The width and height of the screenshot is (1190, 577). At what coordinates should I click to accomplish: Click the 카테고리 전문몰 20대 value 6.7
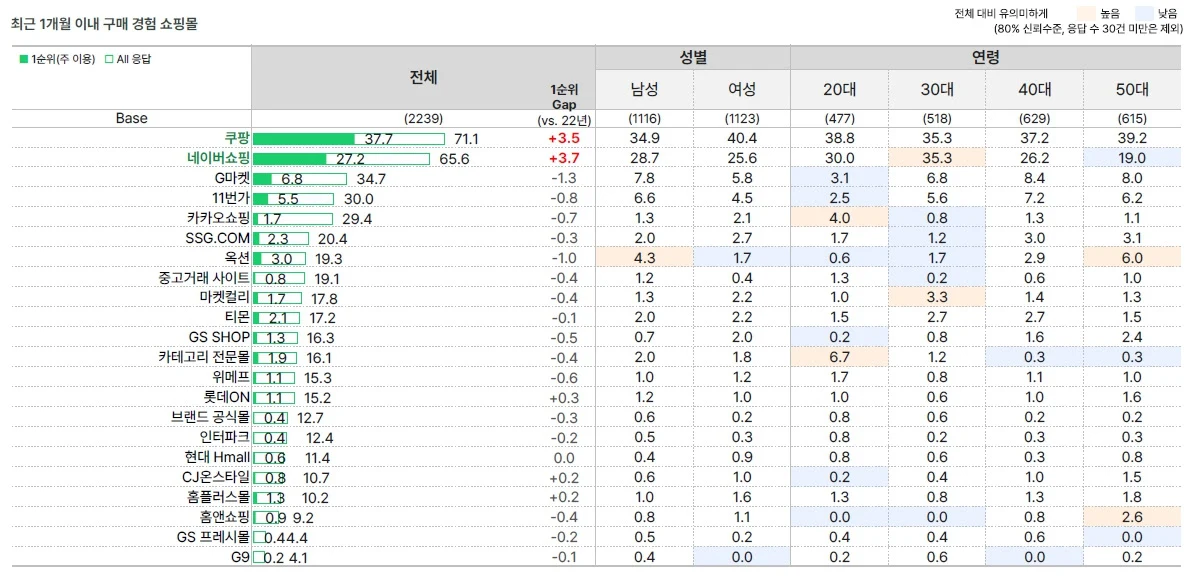(x=839, y=358)
